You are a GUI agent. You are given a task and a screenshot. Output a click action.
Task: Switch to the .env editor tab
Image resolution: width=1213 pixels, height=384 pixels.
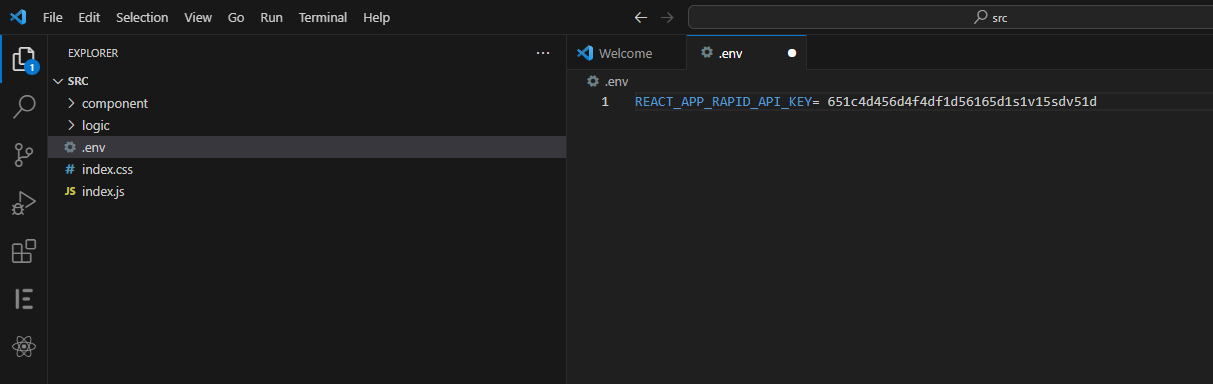pos(747,53)
